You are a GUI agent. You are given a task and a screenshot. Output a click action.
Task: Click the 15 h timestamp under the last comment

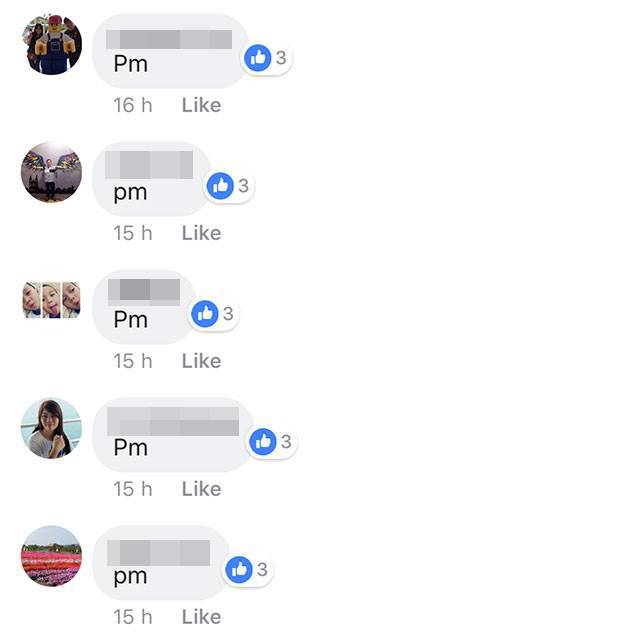click(133, 617)
